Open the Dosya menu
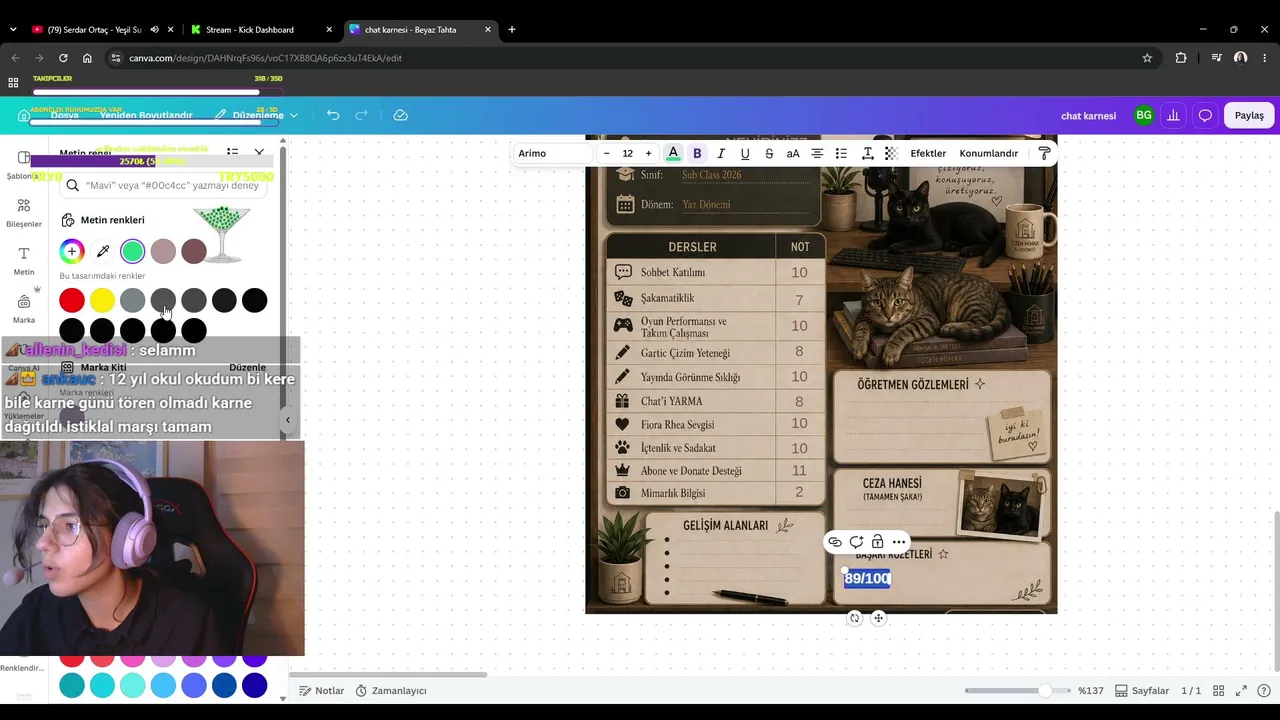1280x720 pixels. pyautogui.click(x=64, y=115)
